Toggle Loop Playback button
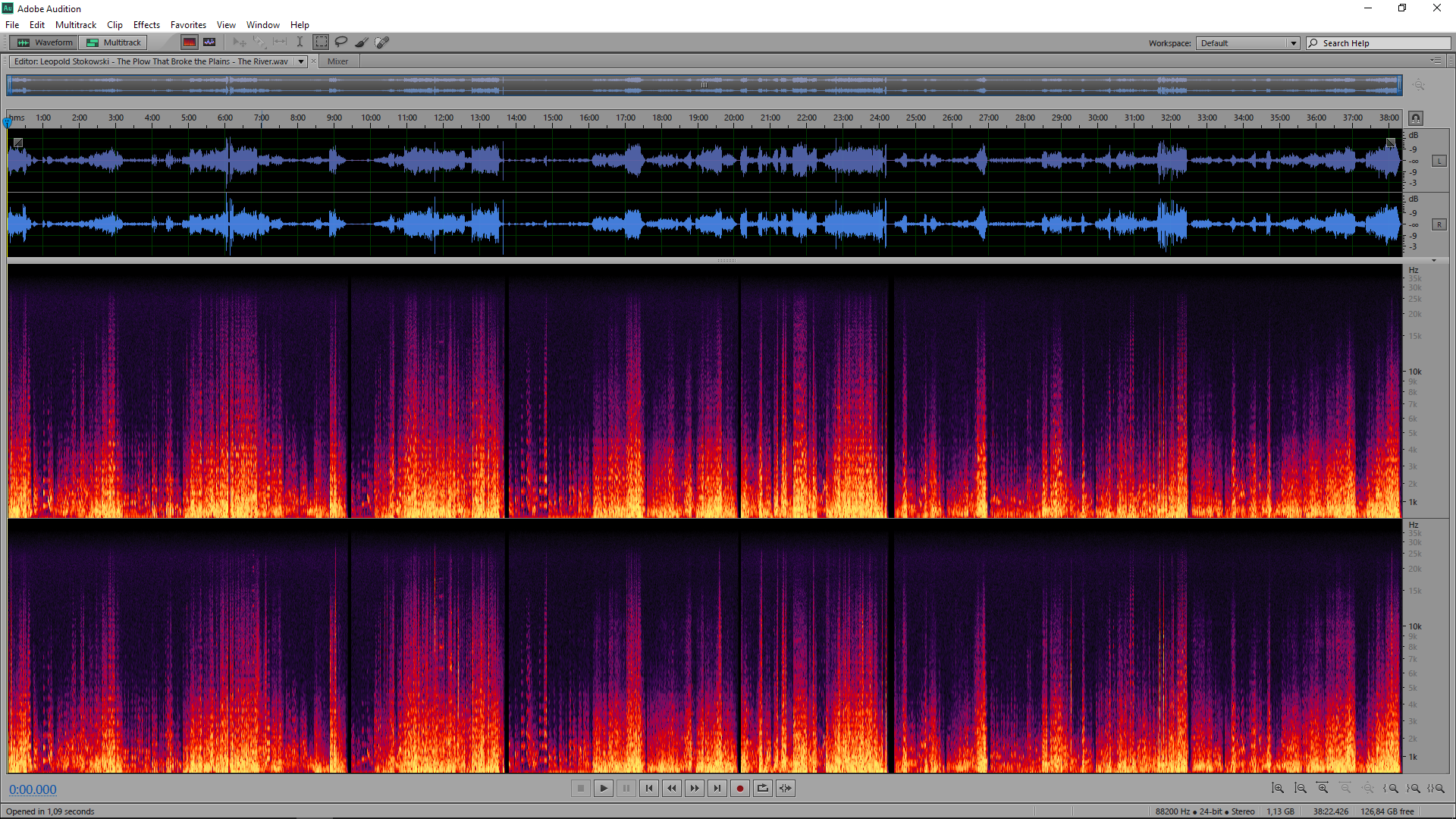This screenshot has width=1456, height=819. tap(763, 789)
